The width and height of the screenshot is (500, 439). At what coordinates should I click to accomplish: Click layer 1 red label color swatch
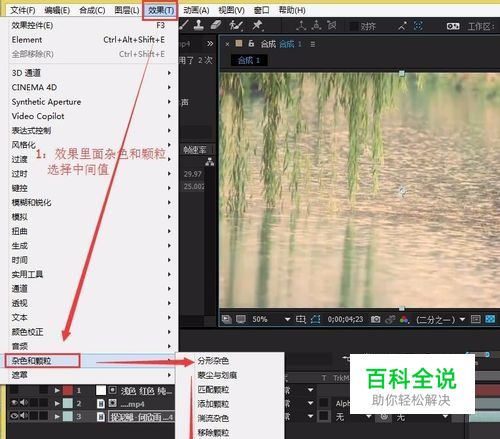(68, 390)
